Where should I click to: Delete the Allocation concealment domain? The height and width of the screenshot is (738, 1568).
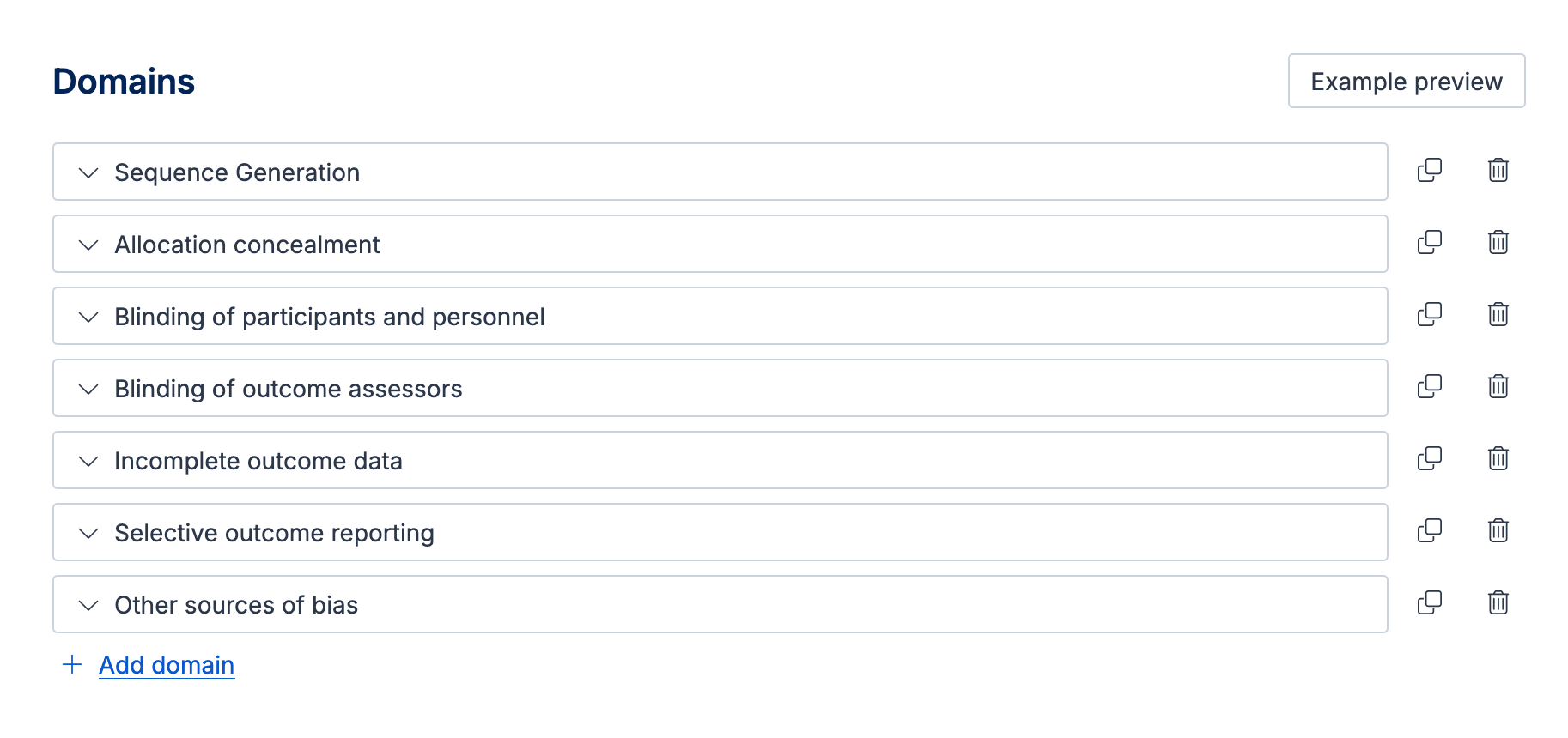1498,243
